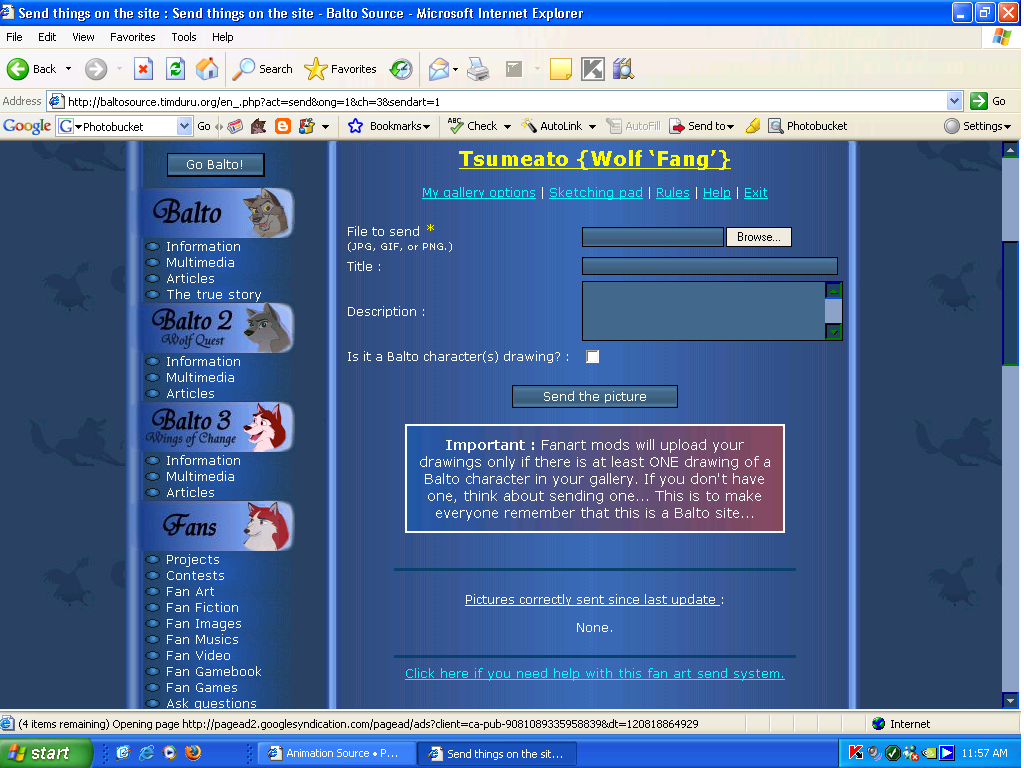Open browsing History with the clock icon
This screenshot has height=768, width=1024.
point(400,69)
